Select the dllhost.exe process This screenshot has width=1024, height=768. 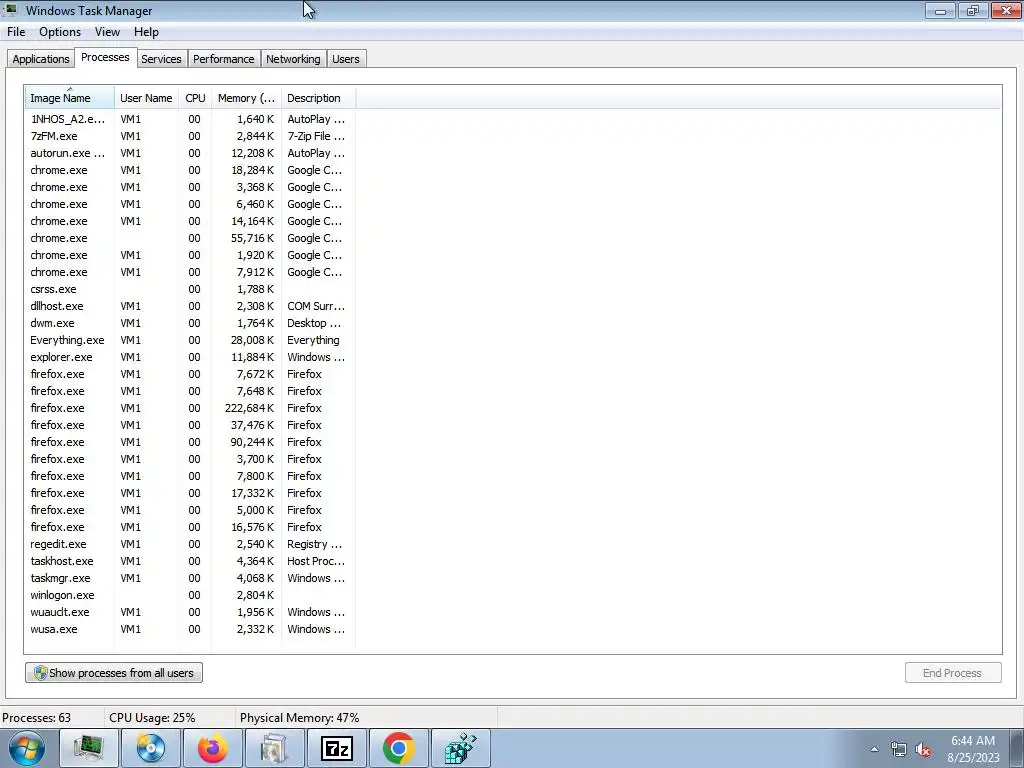(x=190, y=306)
